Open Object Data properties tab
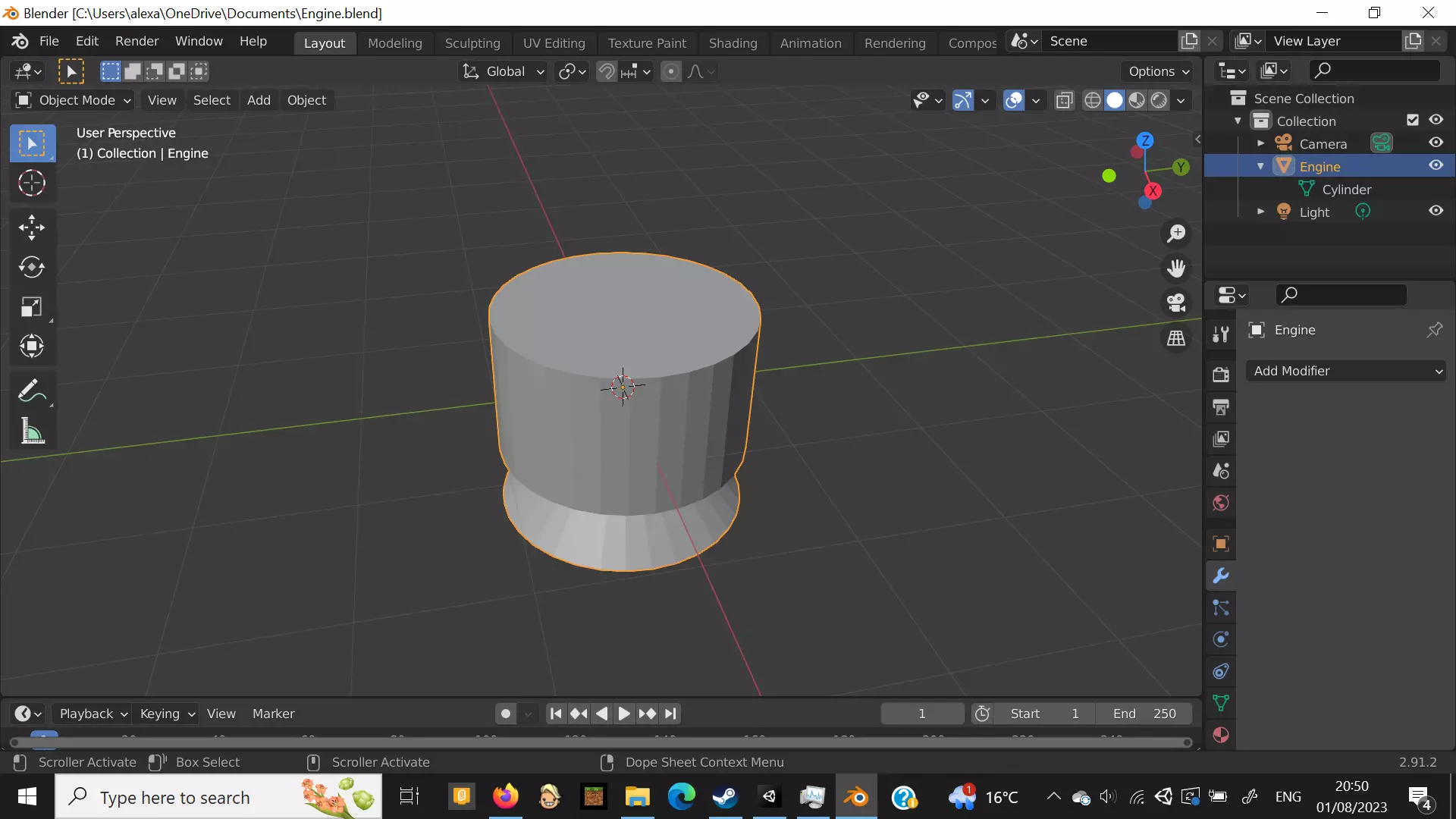1456x819 pixels. coord(1221,703)
